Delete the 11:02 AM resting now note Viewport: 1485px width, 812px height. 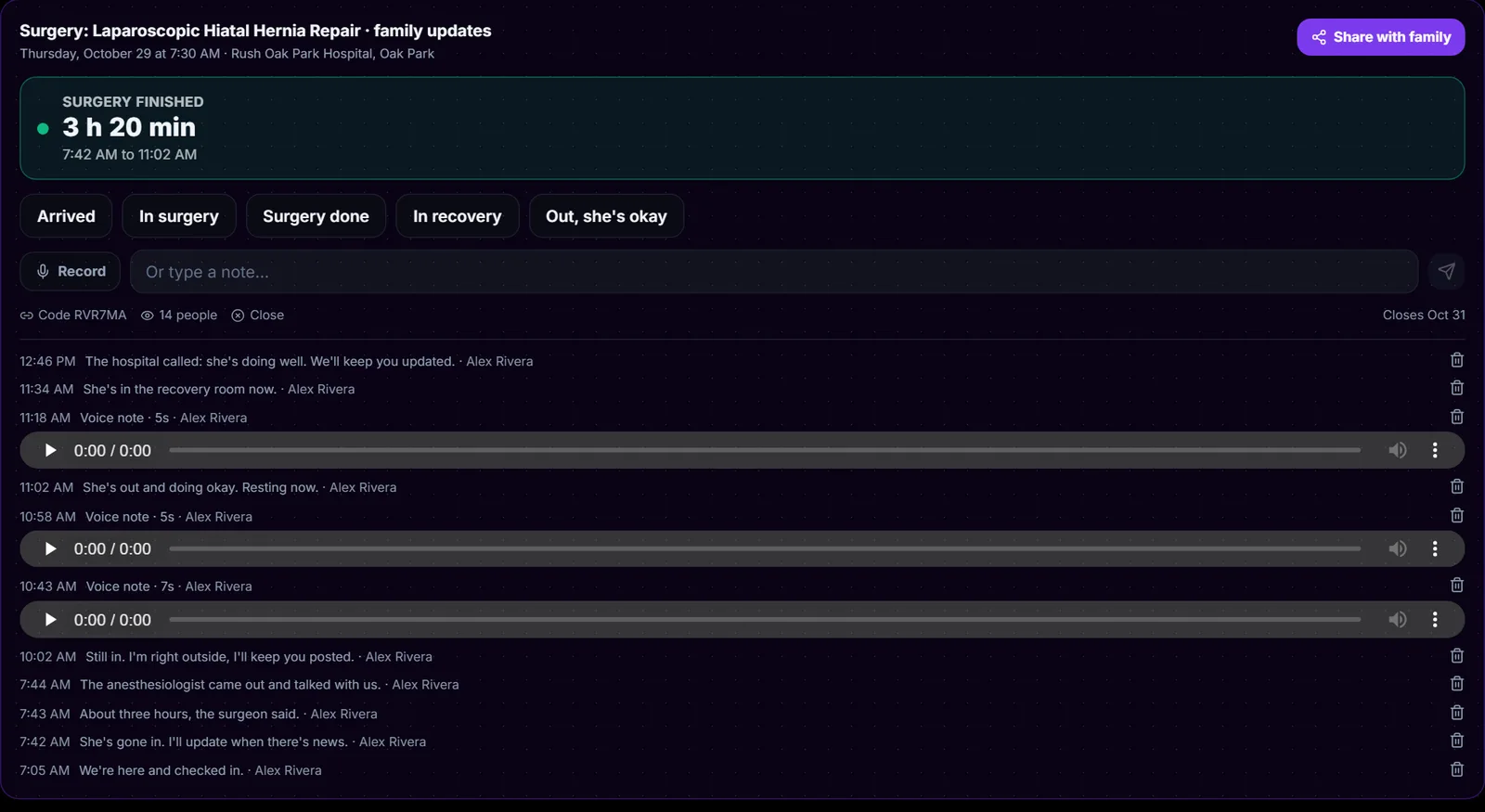point(1457,486)
